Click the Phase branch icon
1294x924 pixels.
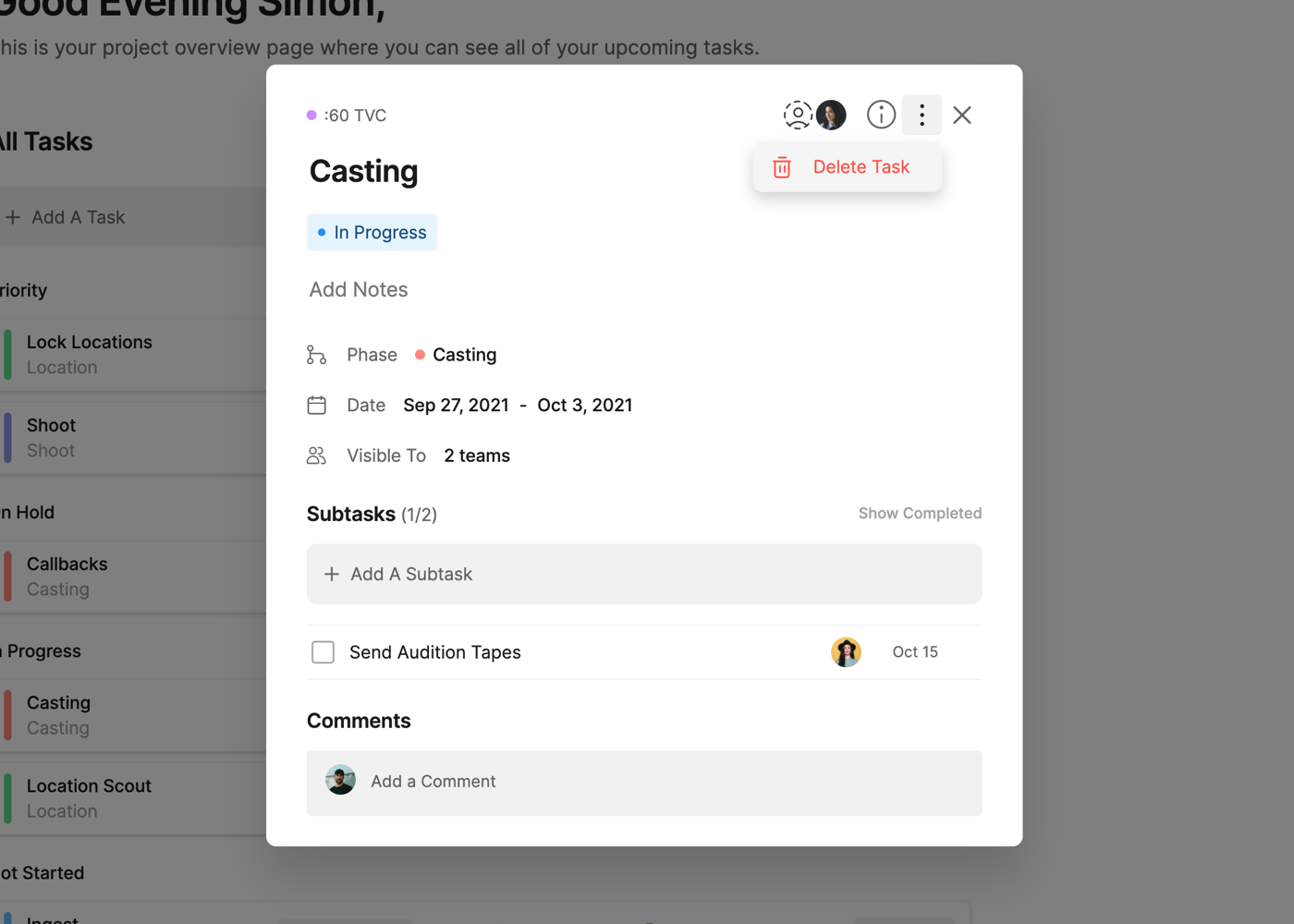tap(316, 355)
